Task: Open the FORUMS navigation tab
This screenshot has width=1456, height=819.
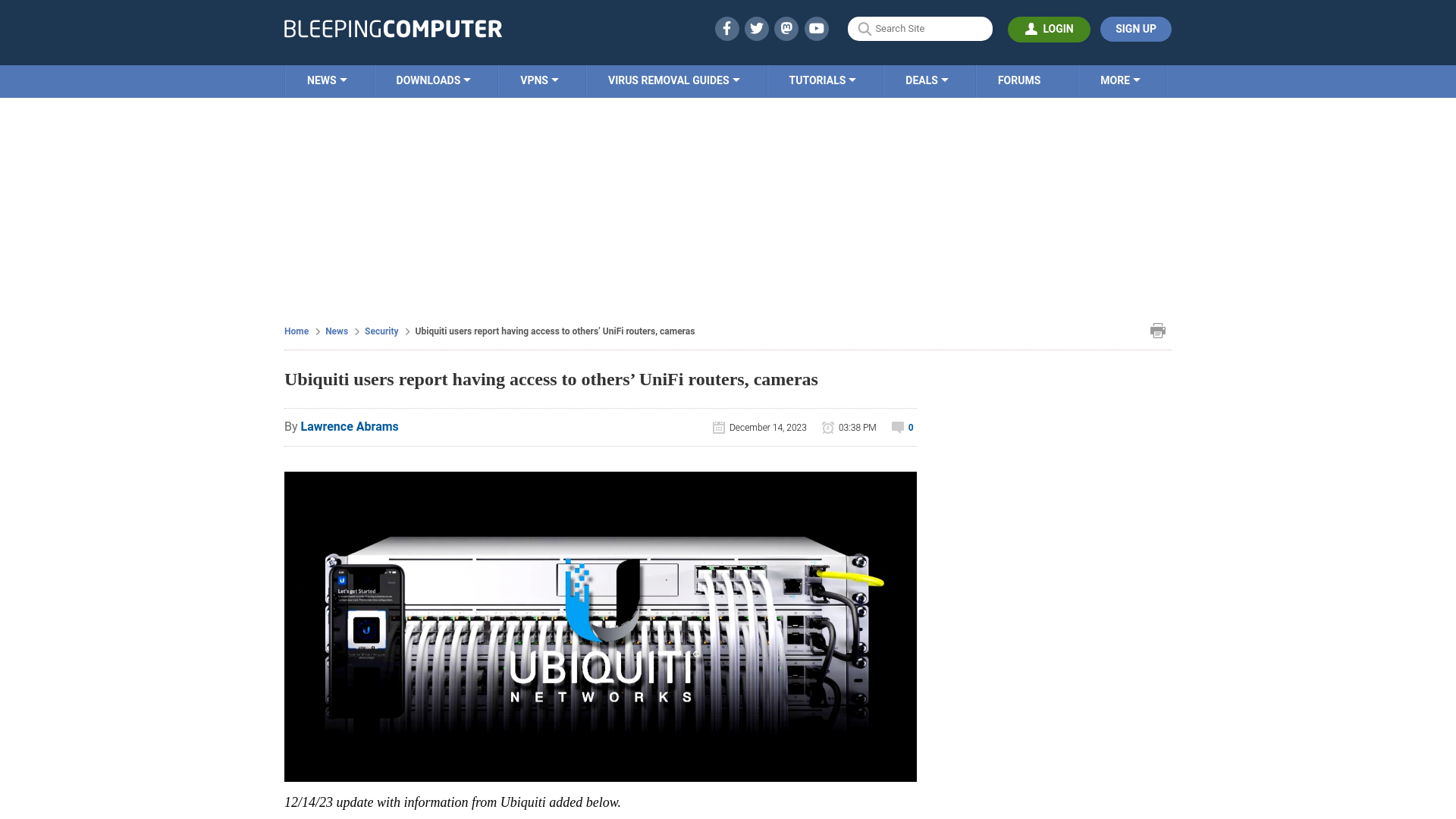Action: click(x=1018, y=80)
